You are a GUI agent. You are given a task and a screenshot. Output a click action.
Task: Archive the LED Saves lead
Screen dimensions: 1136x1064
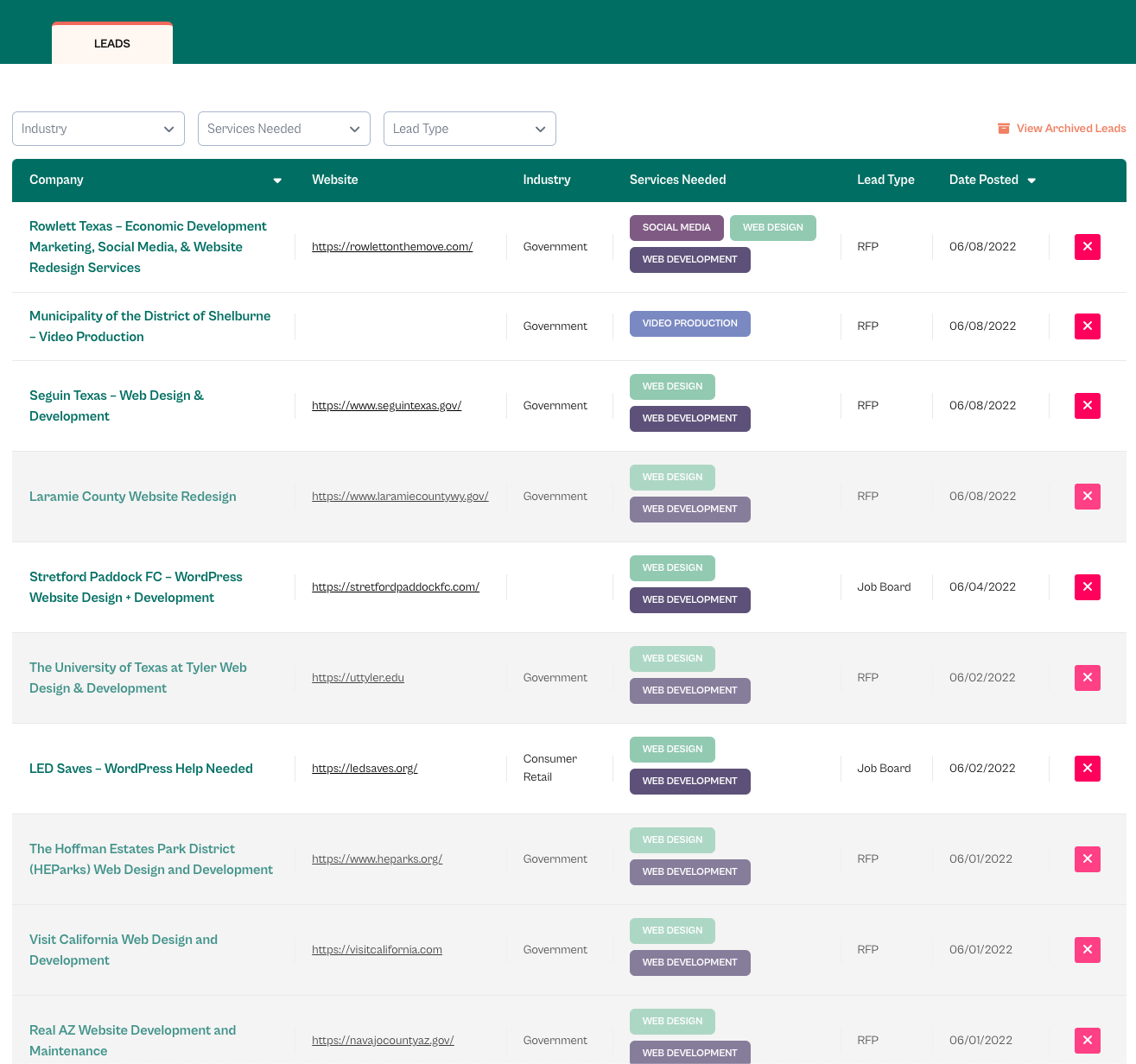[x=1088, y=769]
